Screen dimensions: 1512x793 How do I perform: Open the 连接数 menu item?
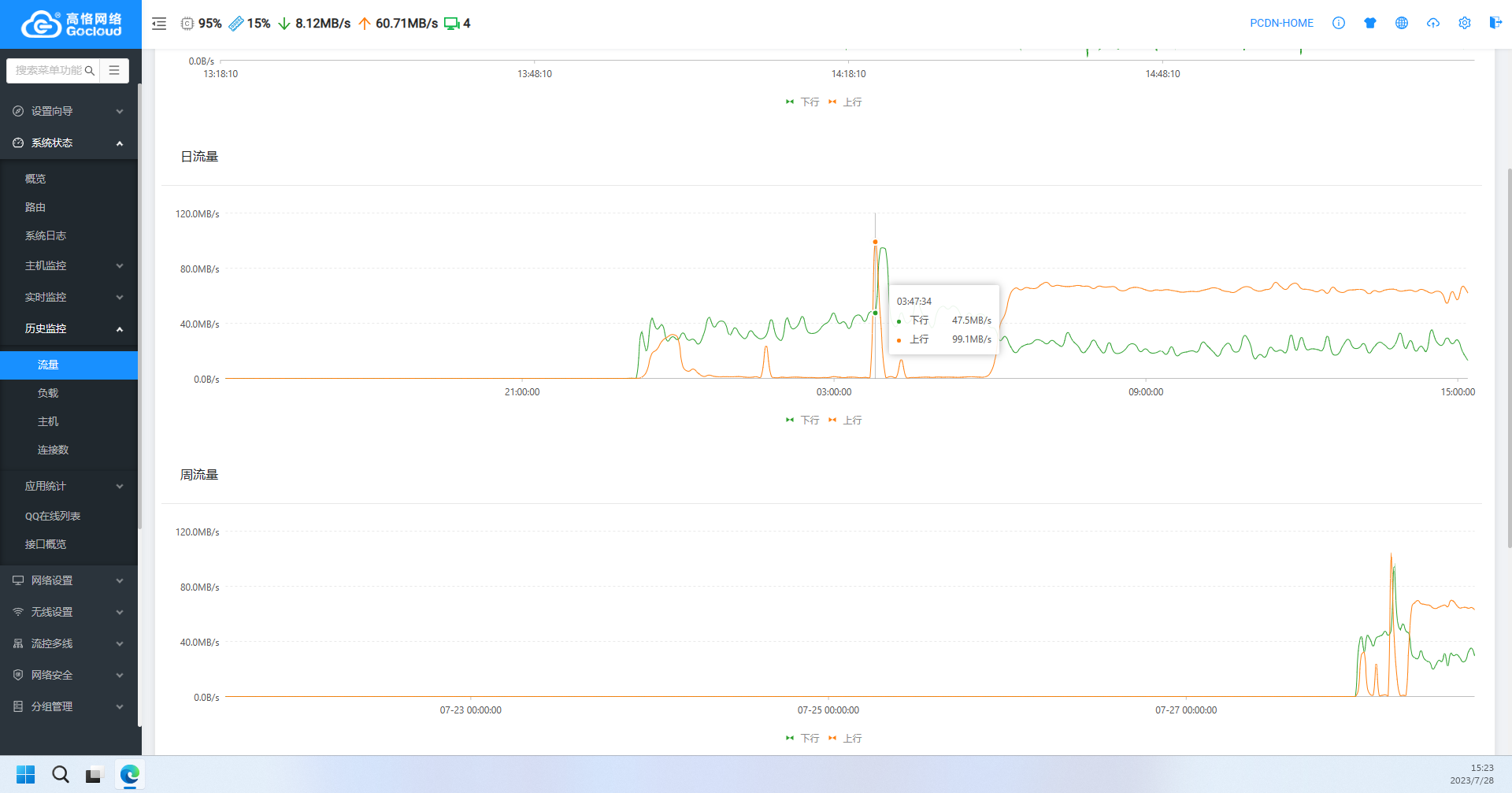[53, 450]
